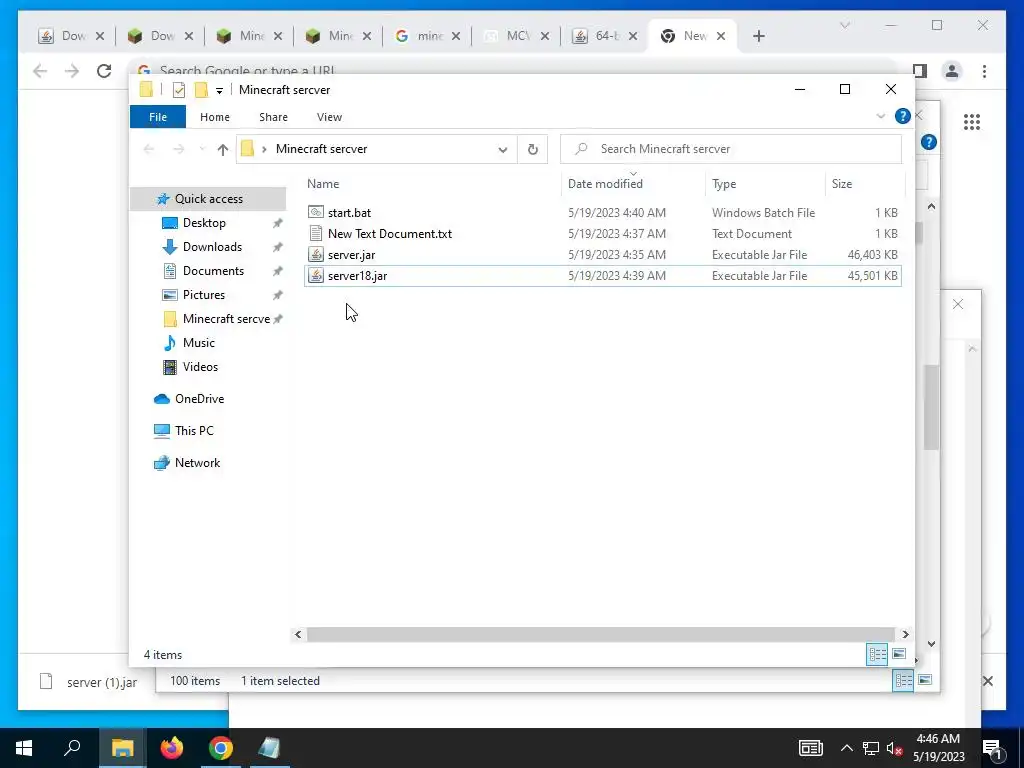Open Windows Start menu
The height and width of the screenshot is (768, 1024).
[x=24, y=748]
